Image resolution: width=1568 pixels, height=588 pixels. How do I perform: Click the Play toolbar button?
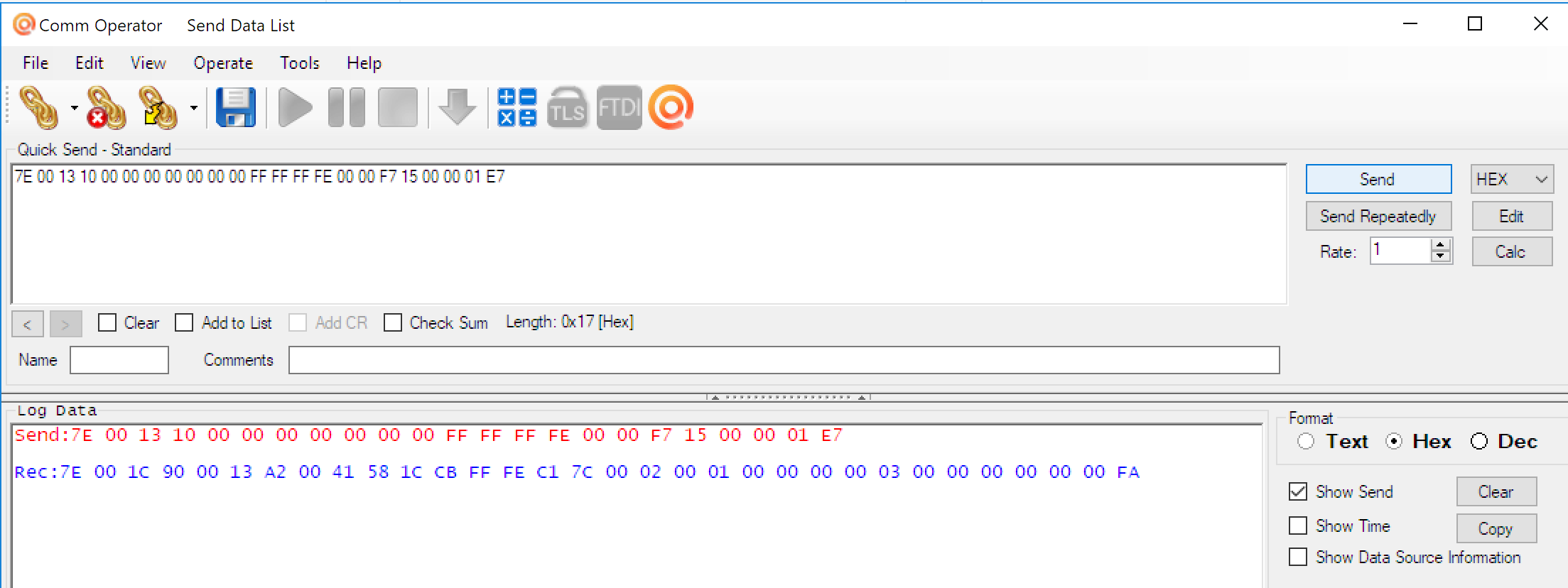point(295,108)
